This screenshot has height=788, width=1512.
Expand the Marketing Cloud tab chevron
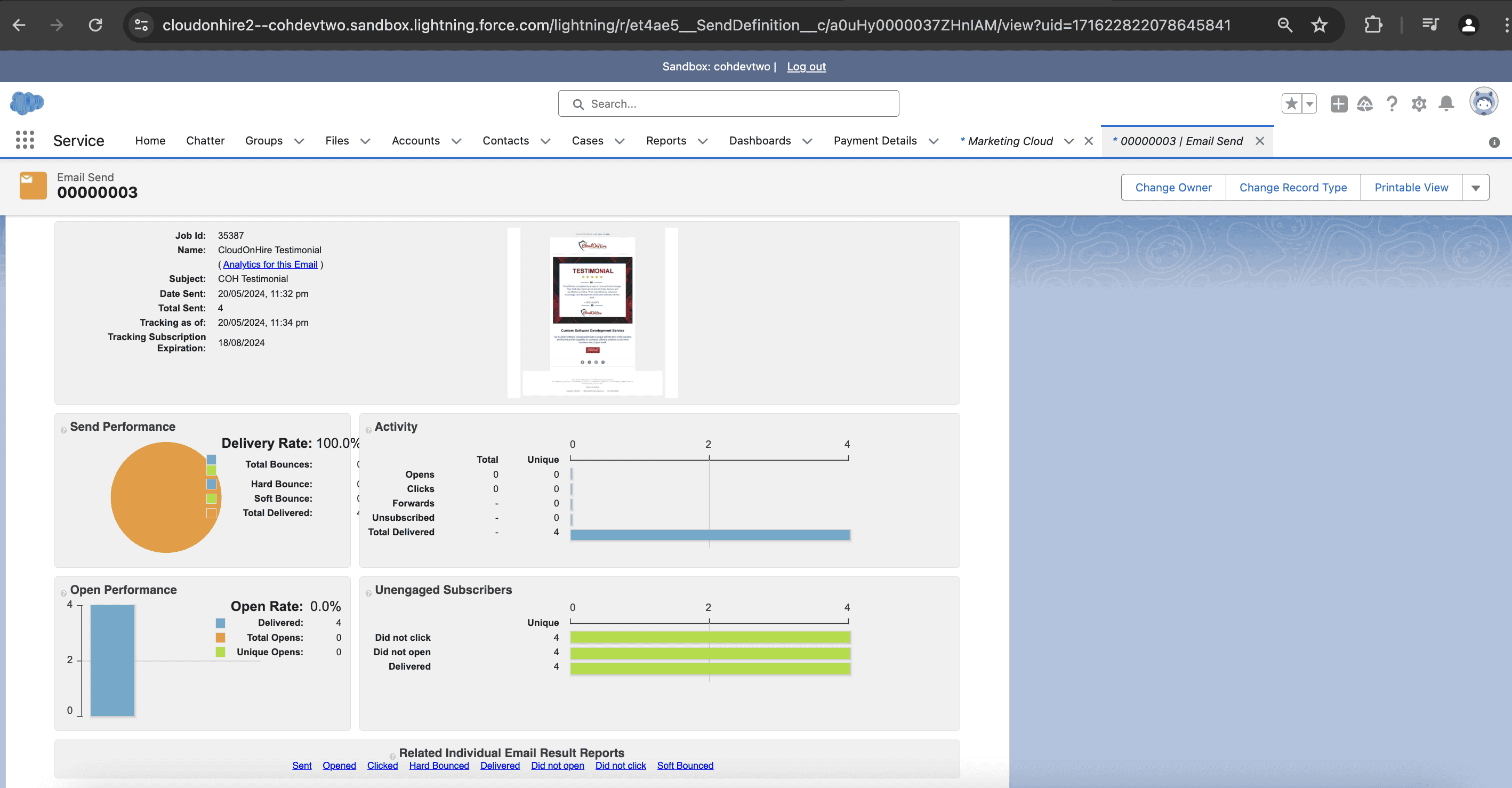[1069, 141]
